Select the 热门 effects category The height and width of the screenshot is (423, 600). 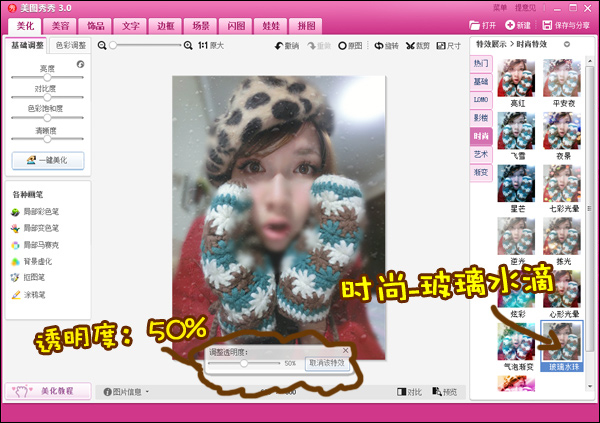click(x=481, y=63)
